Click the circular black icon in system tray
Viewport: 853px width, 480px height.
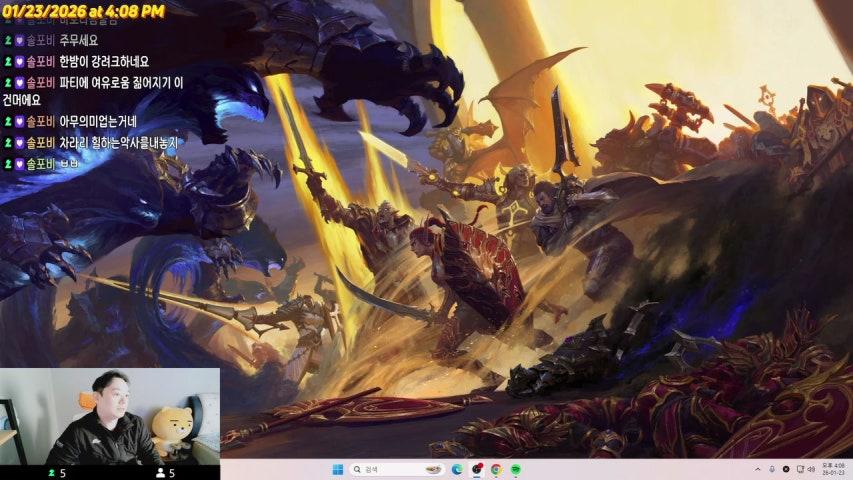click(786, 469)
